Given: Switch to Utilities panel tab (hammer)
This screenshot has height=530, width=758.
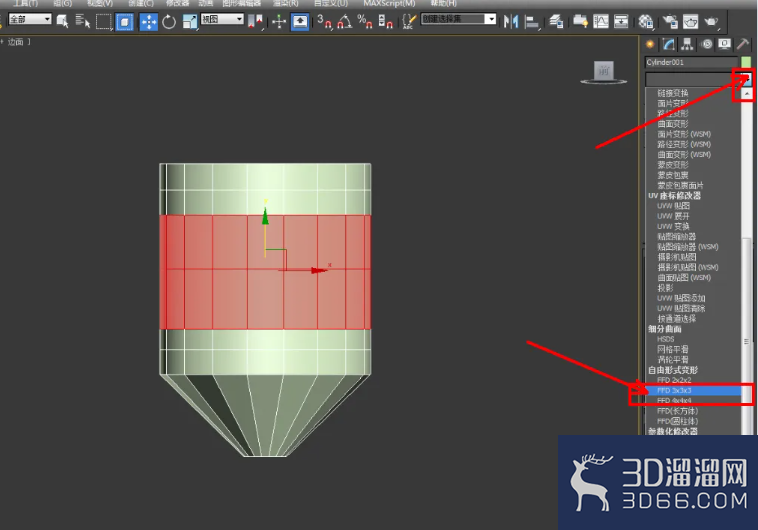Looking at the screenshot, I should pyautogui.click(x=743, y=44).
